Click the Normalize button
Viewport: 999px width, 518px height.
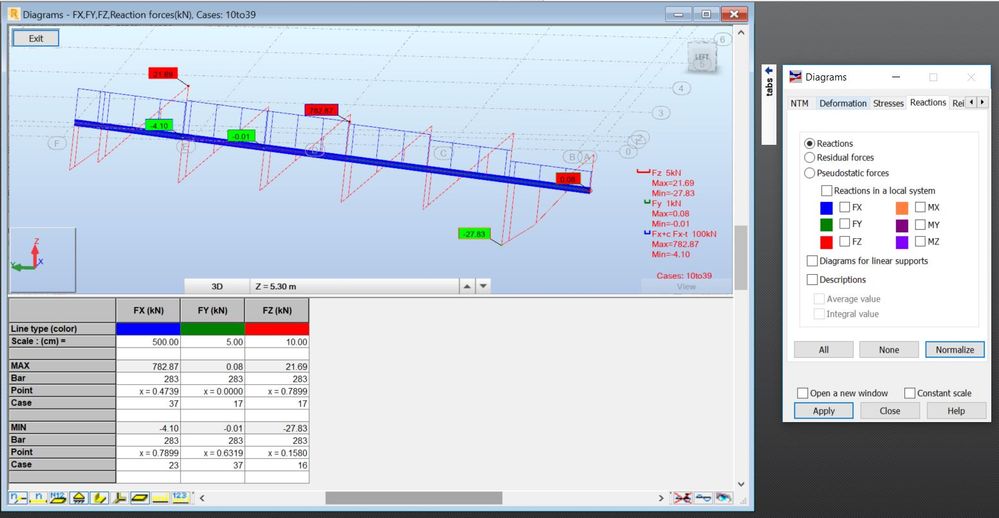tap(954, 350)
